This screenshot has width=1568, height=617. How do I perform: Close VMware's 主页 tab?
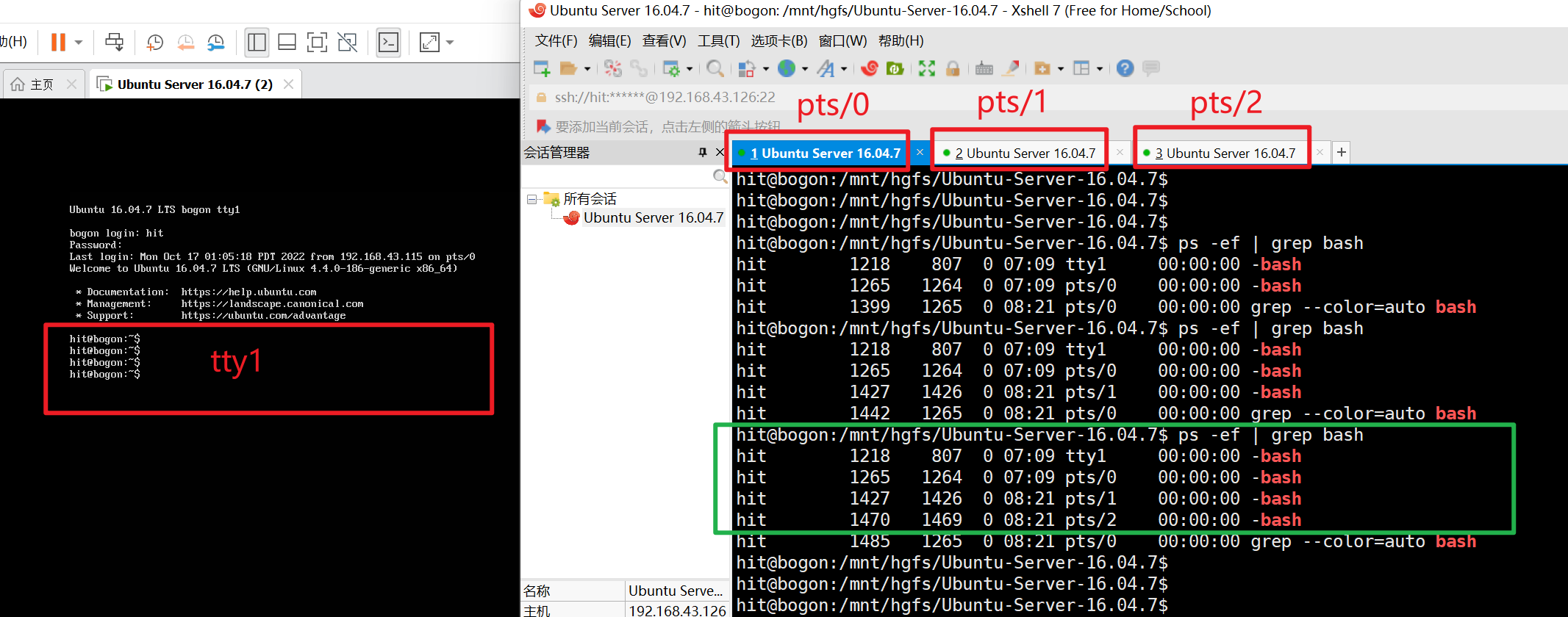coord(71,84)
